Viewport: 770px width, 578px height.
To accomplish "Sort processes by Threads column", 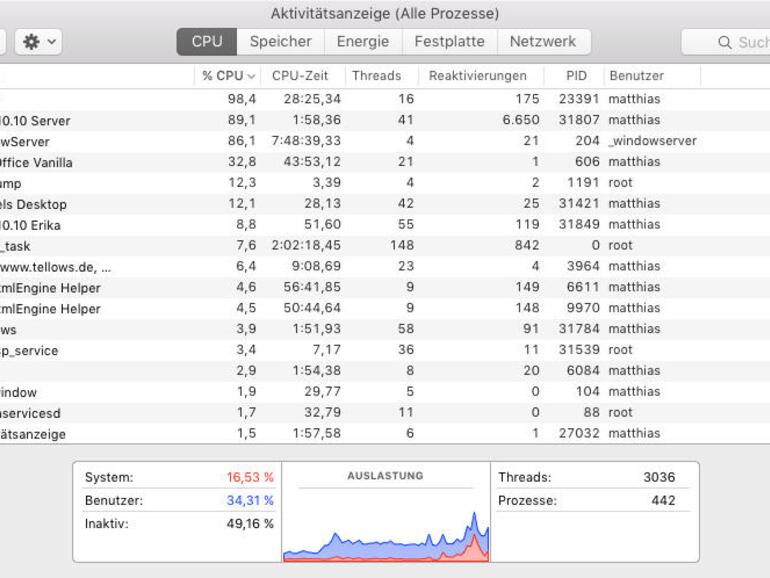I will click(x=377, y=76).
